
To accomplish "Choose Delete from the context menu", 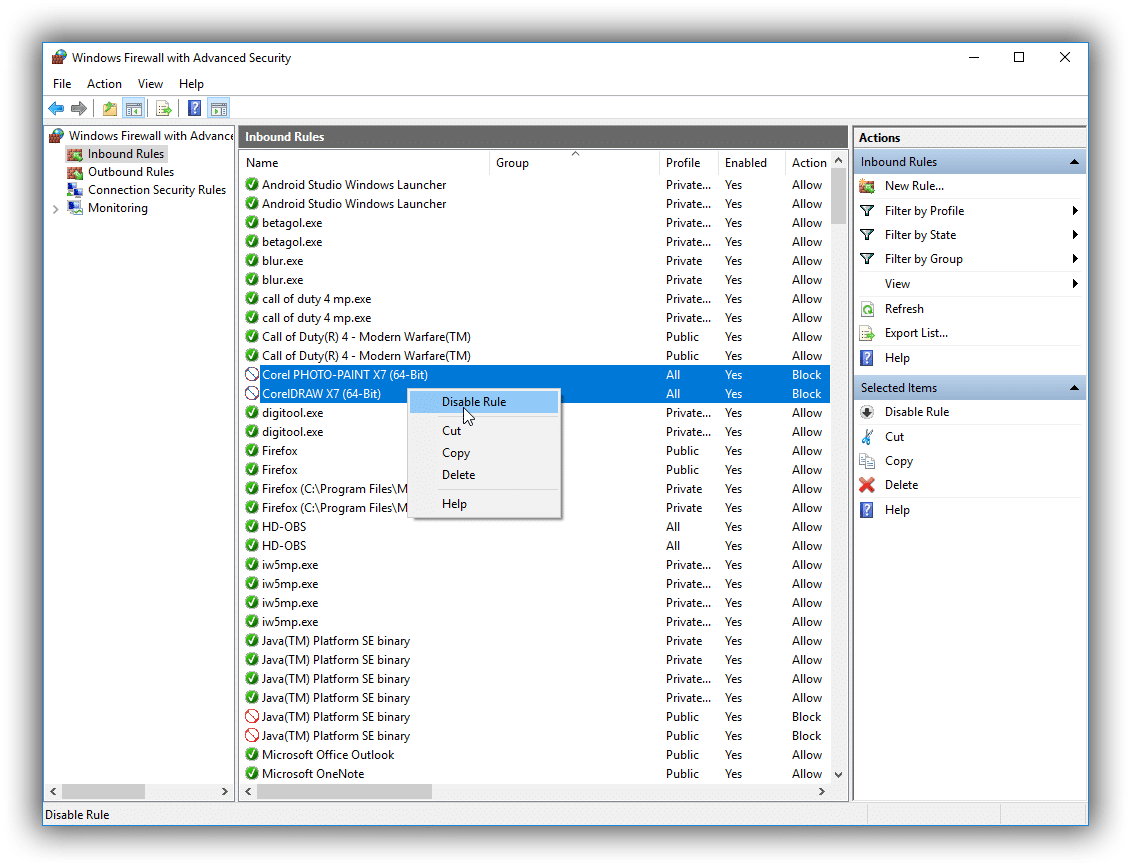I will pos(484,475).
